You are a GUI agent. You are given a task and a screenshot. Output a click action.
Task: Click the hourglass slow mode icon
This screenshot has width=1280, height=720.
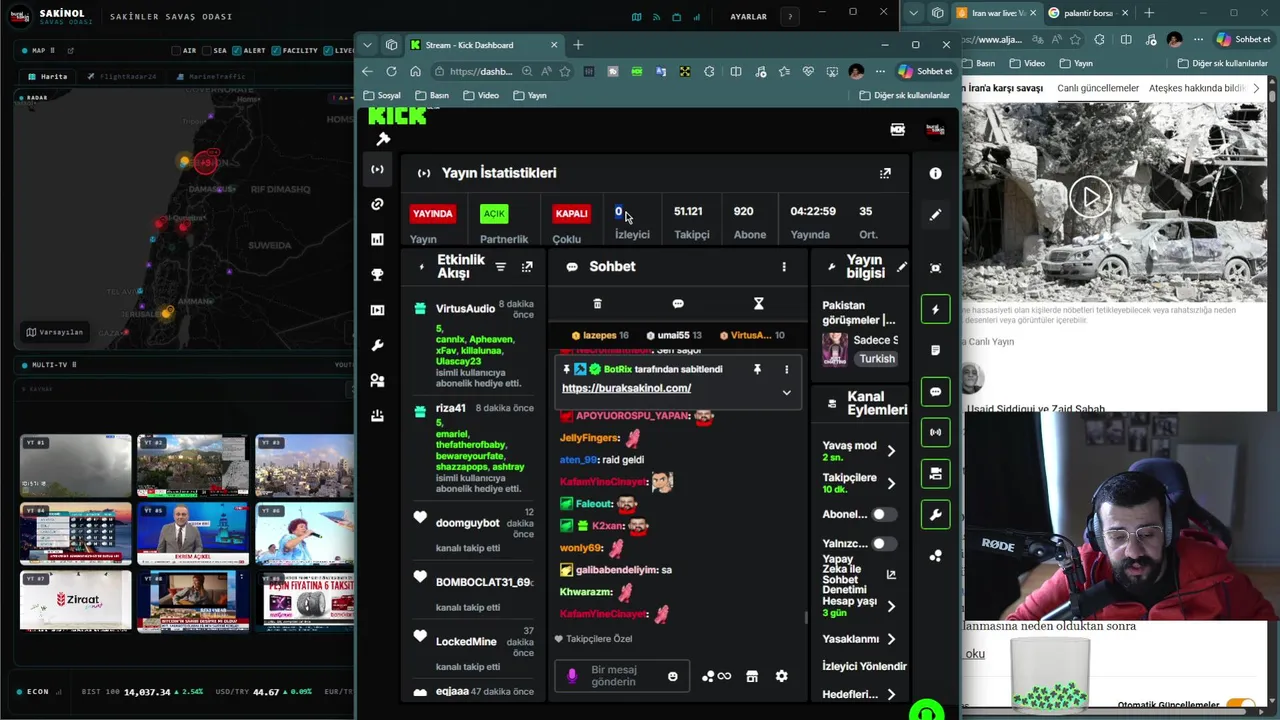[x=758, y=304]
